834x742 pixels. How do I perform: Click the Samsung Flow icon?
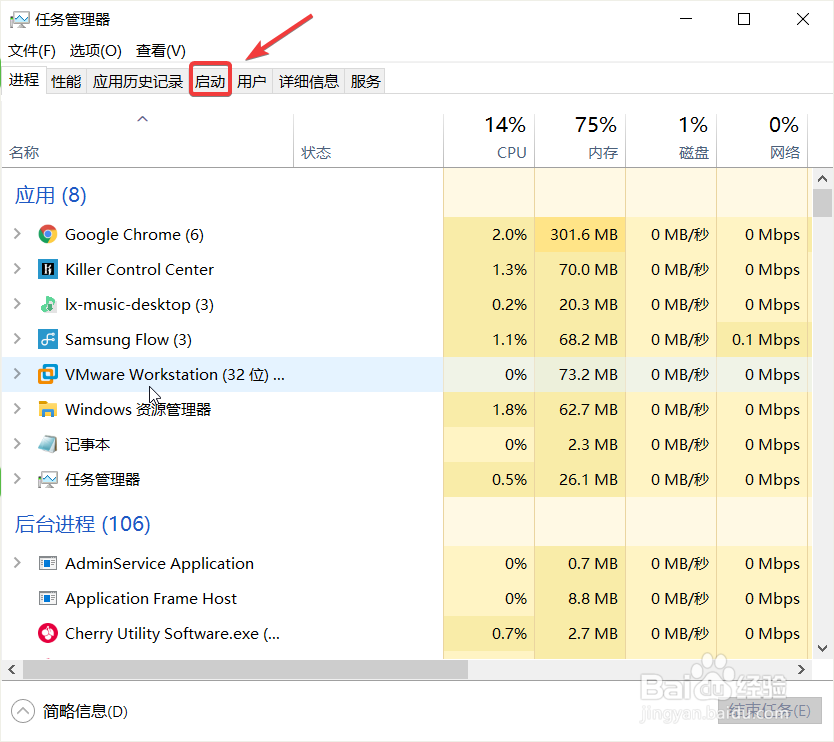pos(47,339)
